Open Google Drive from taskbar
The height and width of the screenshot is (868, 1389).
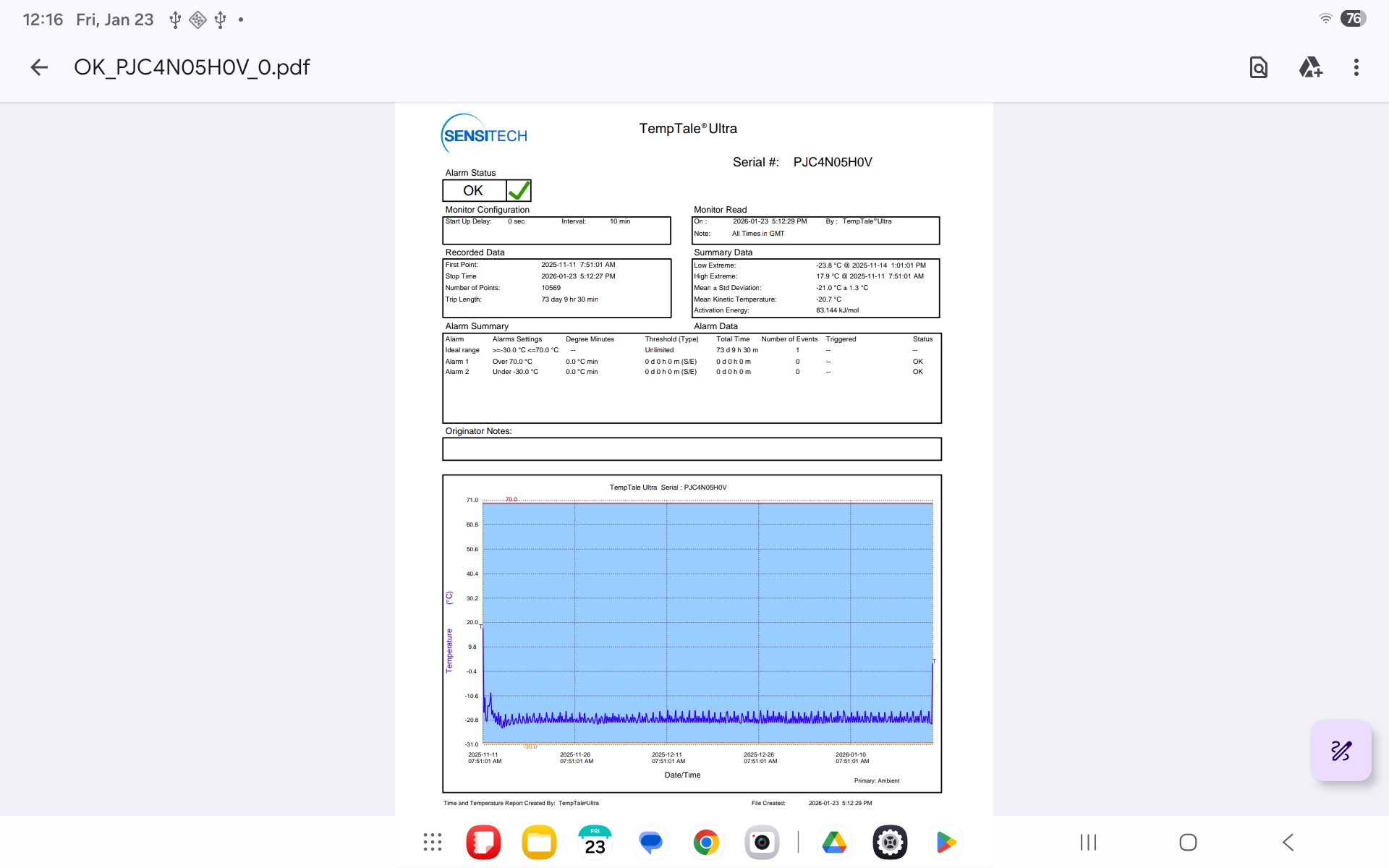[834, 842]
